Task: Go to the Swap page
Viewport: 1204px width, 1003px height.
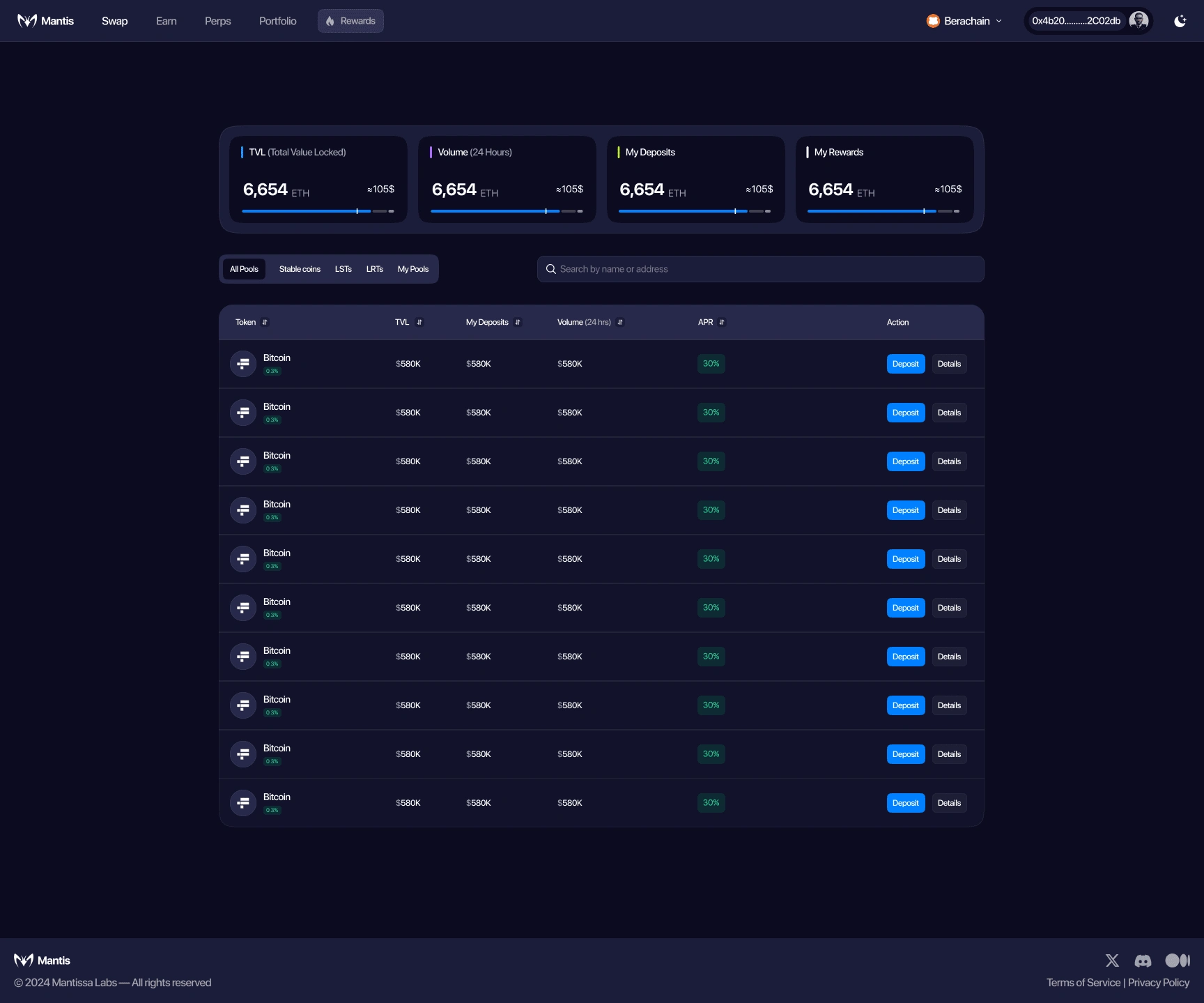Action: click(x=114, y=21)
